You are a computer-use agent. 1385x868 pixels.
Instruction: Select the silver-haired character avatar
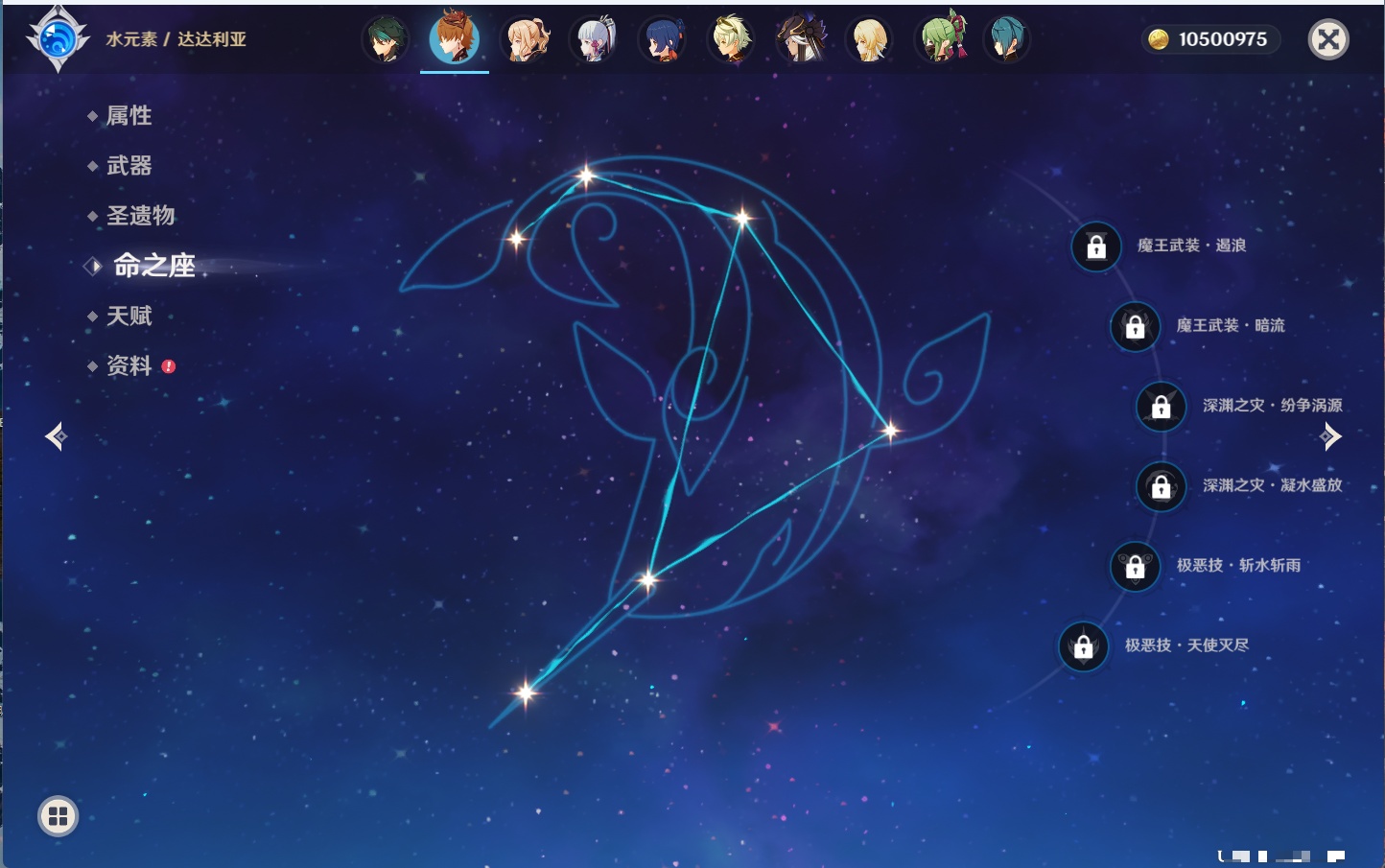tap(594, 39)
